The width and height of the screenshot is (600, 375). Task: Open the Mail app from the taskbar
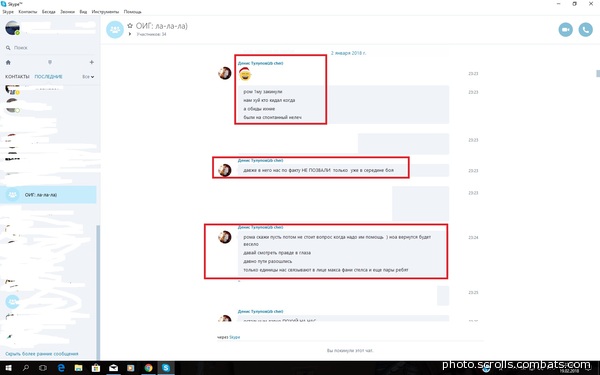click(113, 368)
